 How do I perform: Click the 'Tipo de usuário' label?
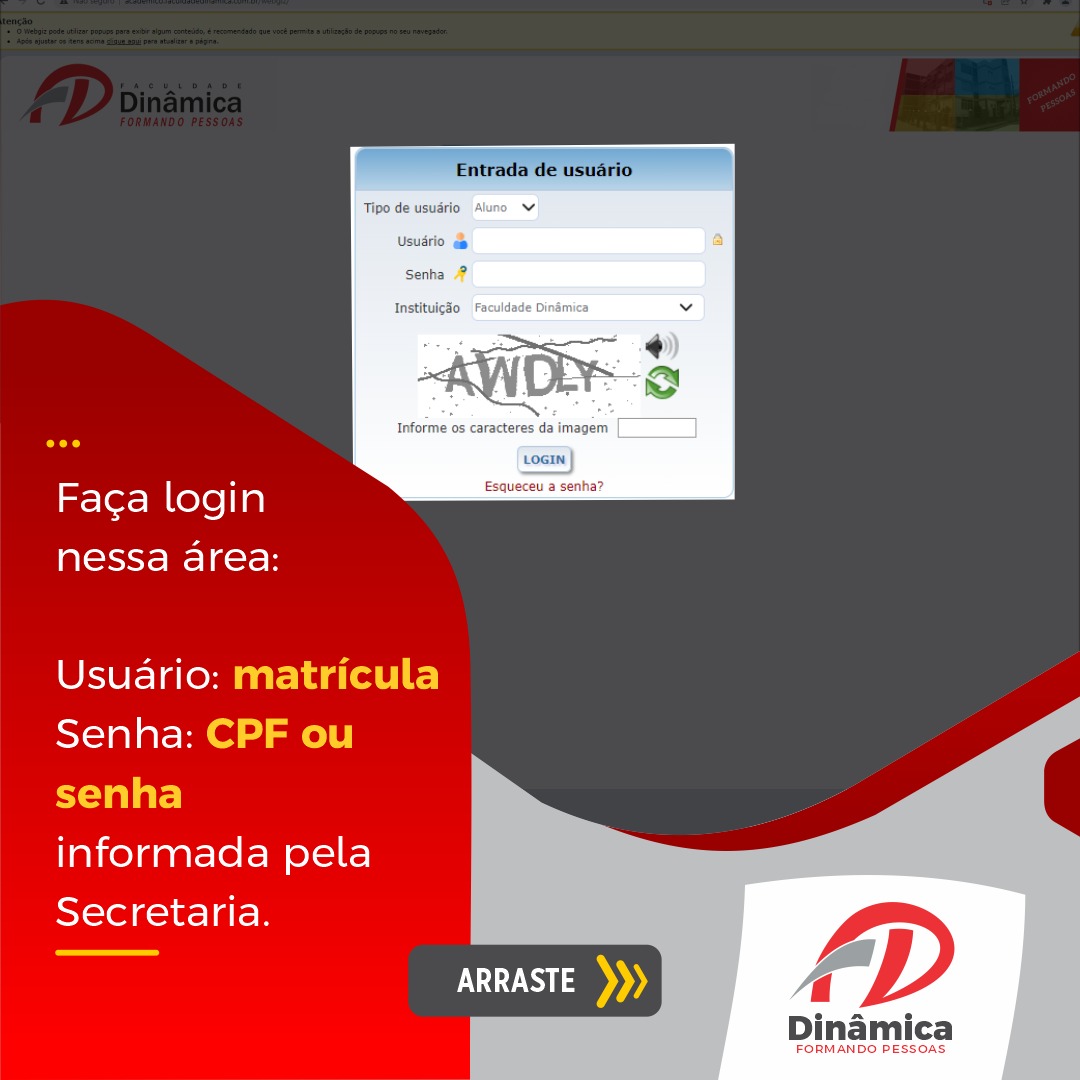411,208
